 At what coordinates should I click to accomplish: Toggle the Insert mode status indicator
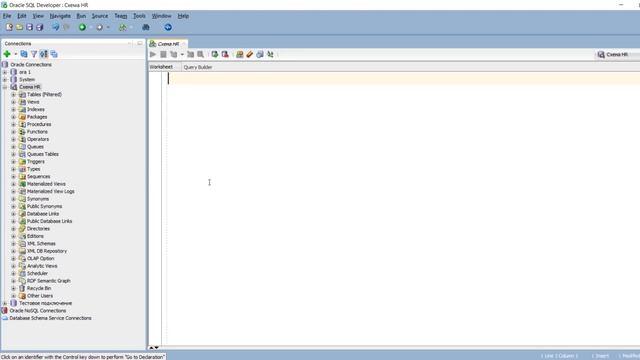pyautogui.click(x=601, y=356)
